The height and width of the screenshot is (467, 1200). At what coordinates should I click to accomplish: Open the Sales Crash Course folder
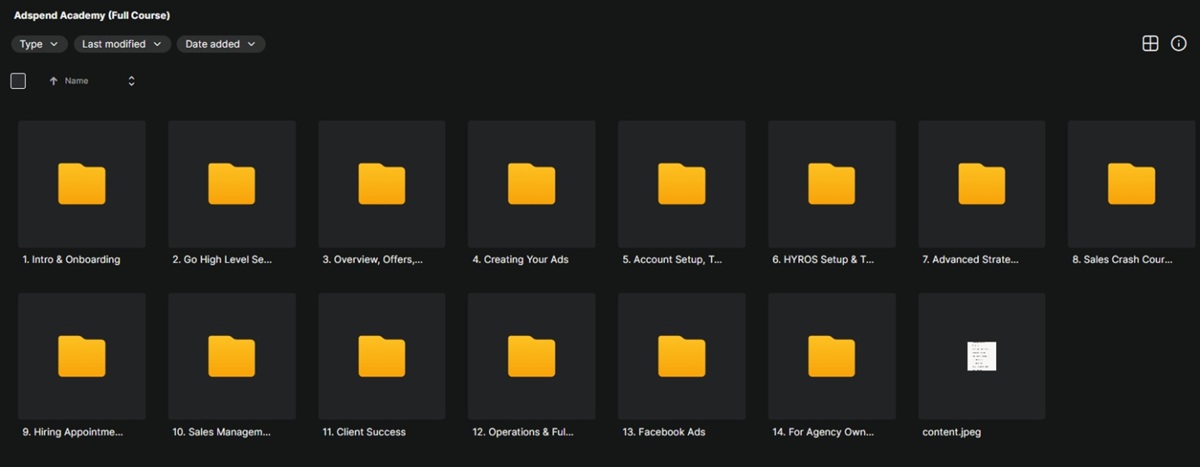point(1131,184)
